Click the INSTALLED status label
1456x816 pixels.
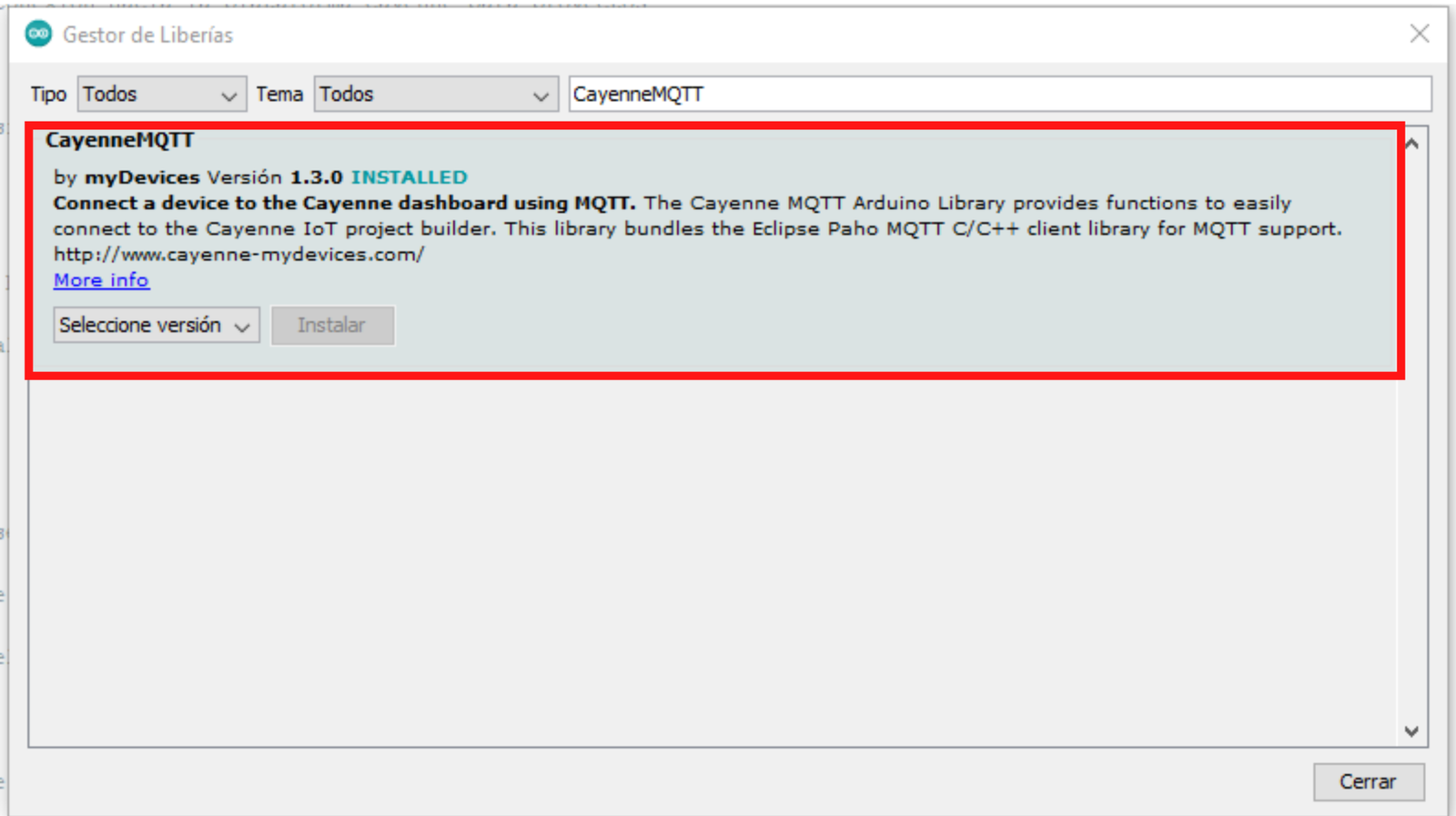[409, 177]
